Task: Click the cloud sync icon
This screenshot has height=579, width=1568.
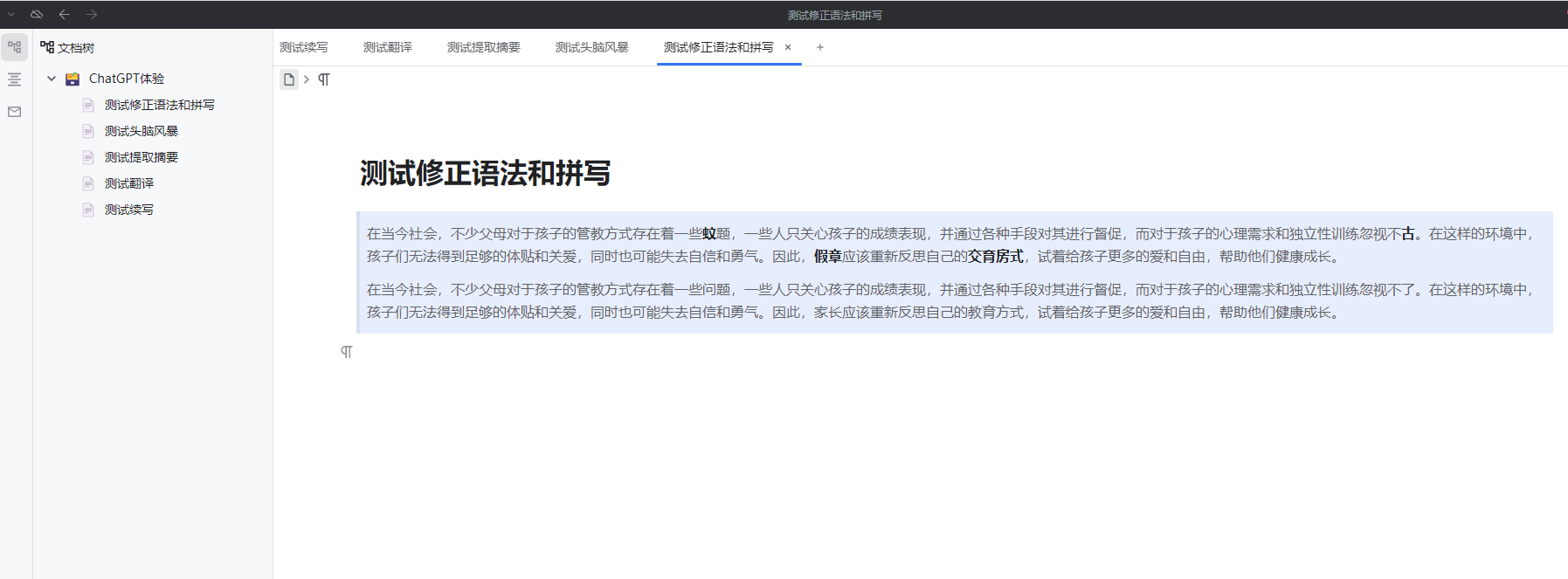Action: 37,14
